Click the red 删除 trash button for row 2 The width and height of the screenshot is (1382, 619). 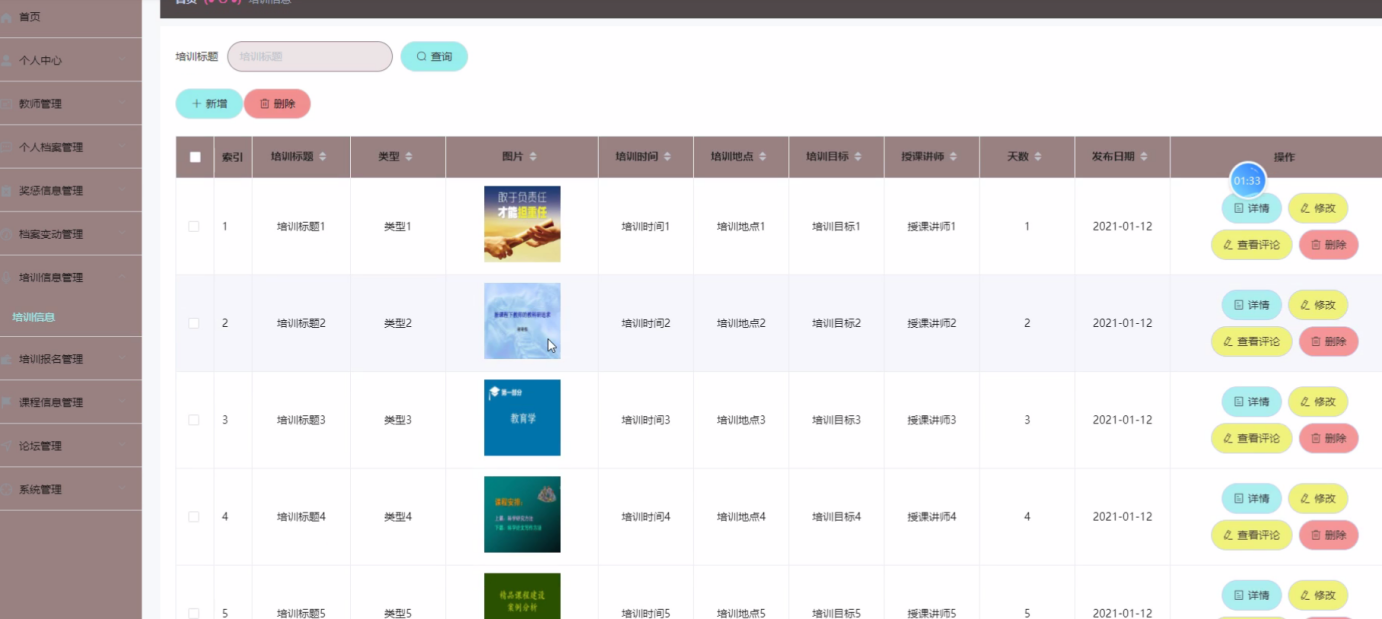[x=1328, y=342]
